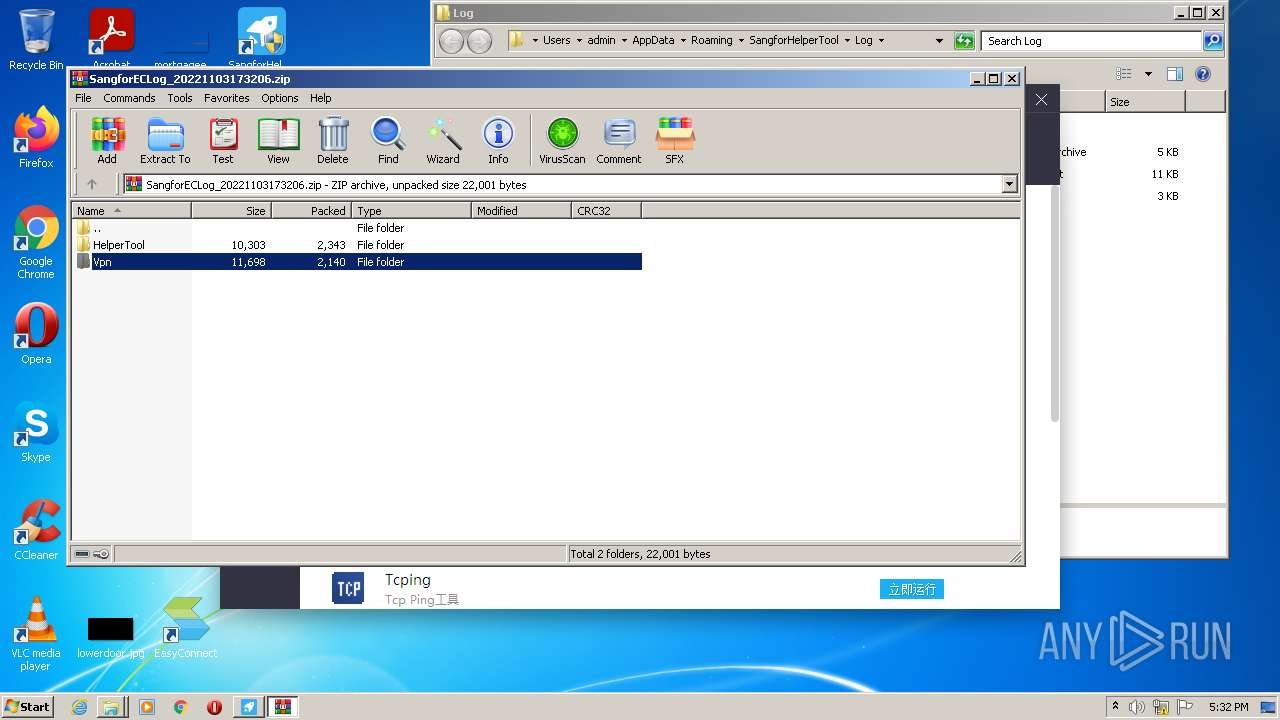Open the Options menu
This screenshot has width=1280, height=720.
click(x=280, y=98)
